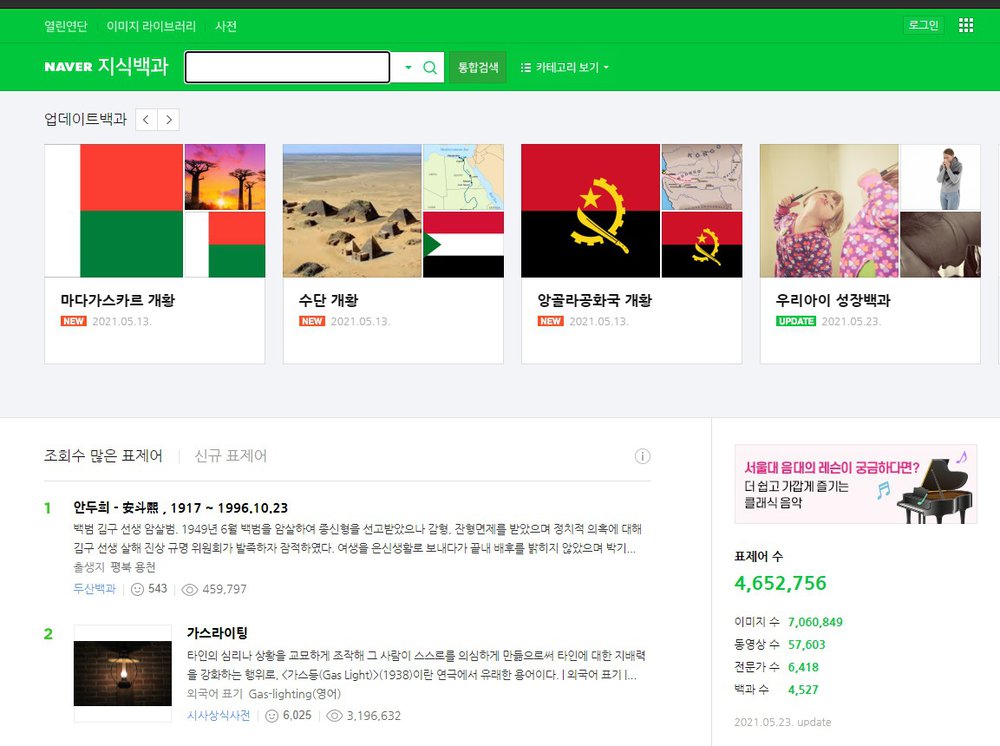Show next 업데이트백과 items

point(168,120)
